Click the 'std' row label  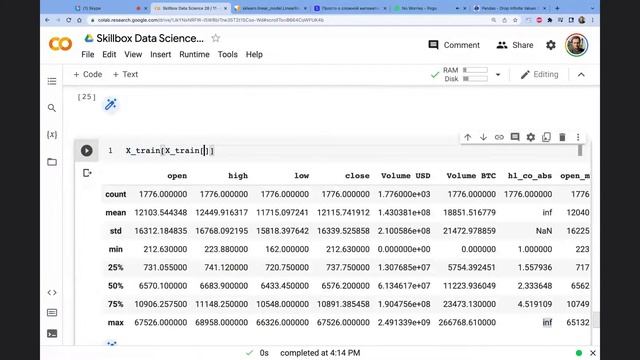tap(116, 231)
